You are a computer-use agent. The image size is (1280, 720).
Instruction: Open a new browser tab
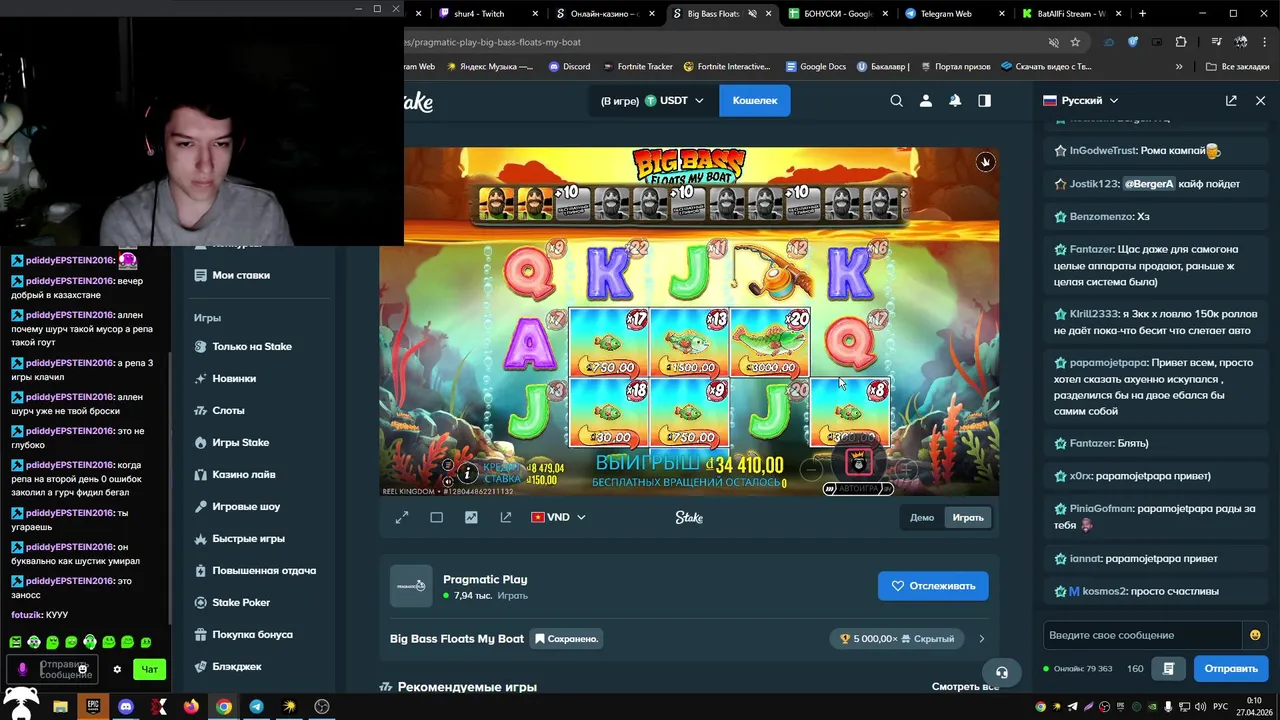1143,14
